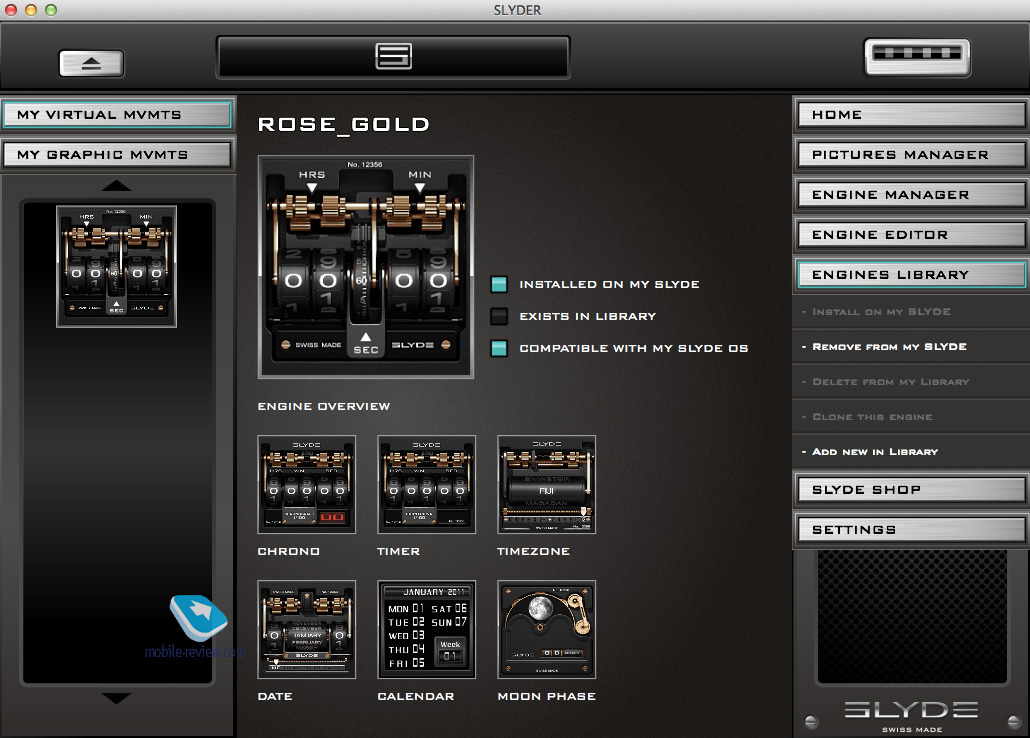Click the ROSE_GOLD title text
This screenshot has height=738, width=1030.
coord(344,124)
